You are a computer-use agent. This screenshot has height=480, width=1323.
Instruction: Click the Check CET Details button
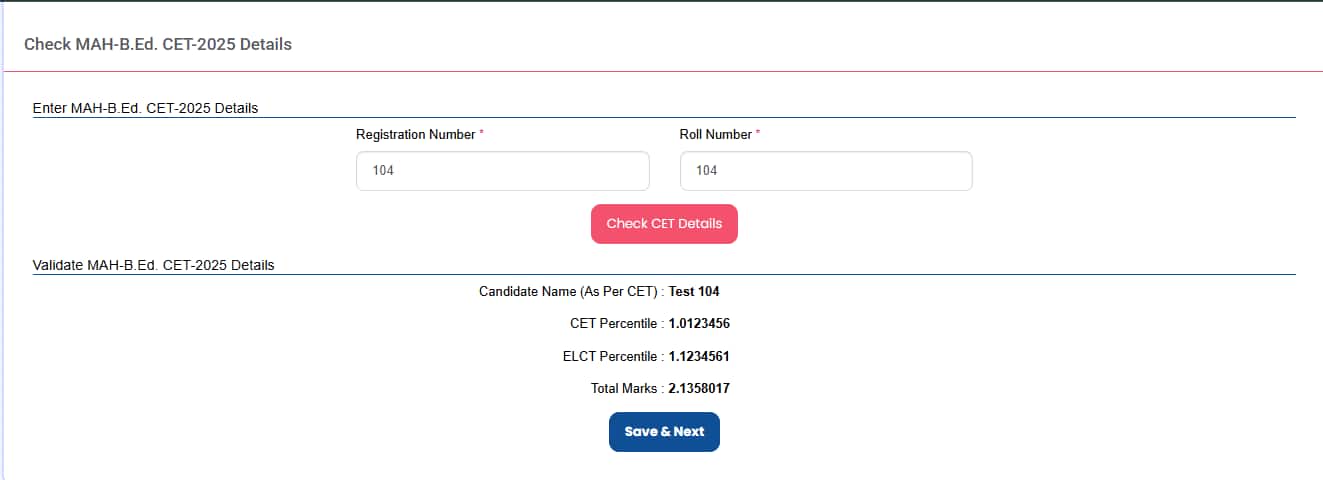[x=664, y=224]
